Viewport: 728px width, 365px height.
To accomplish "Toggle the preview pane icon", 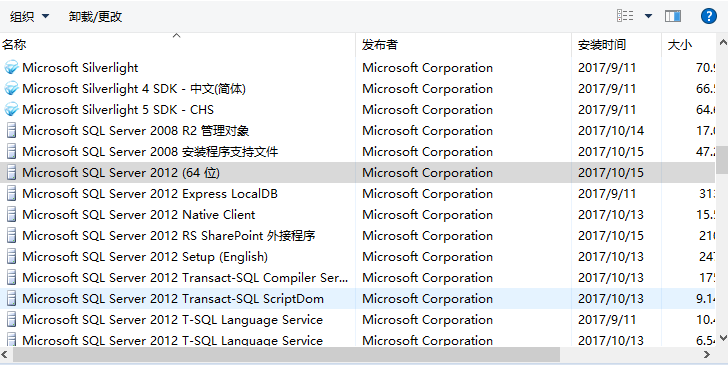I will pyautogui.click(x=673, y=16).
